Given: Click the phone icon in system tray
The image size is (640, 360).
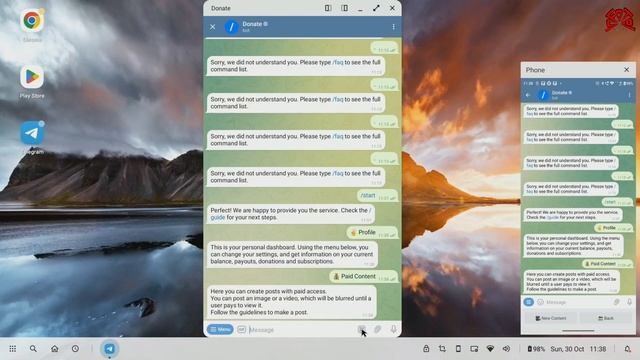Looking at the screenshot, I should point(458,349).
